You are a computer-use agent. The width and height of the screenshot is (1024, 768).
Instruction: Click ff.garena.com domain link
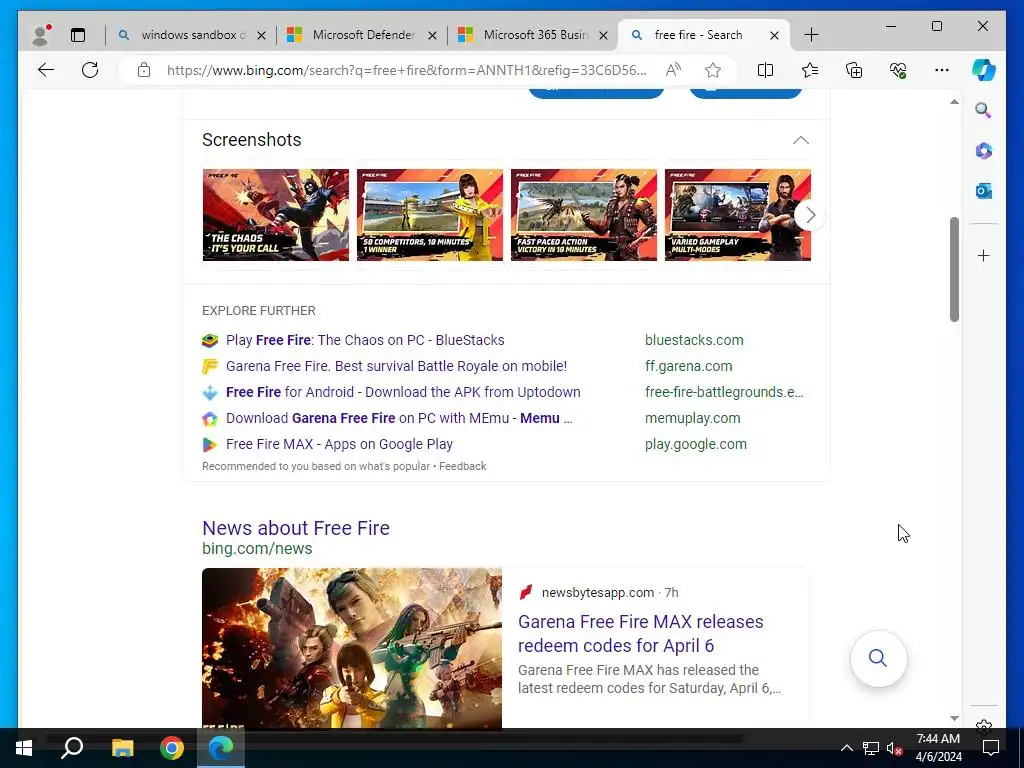[688, 366]
